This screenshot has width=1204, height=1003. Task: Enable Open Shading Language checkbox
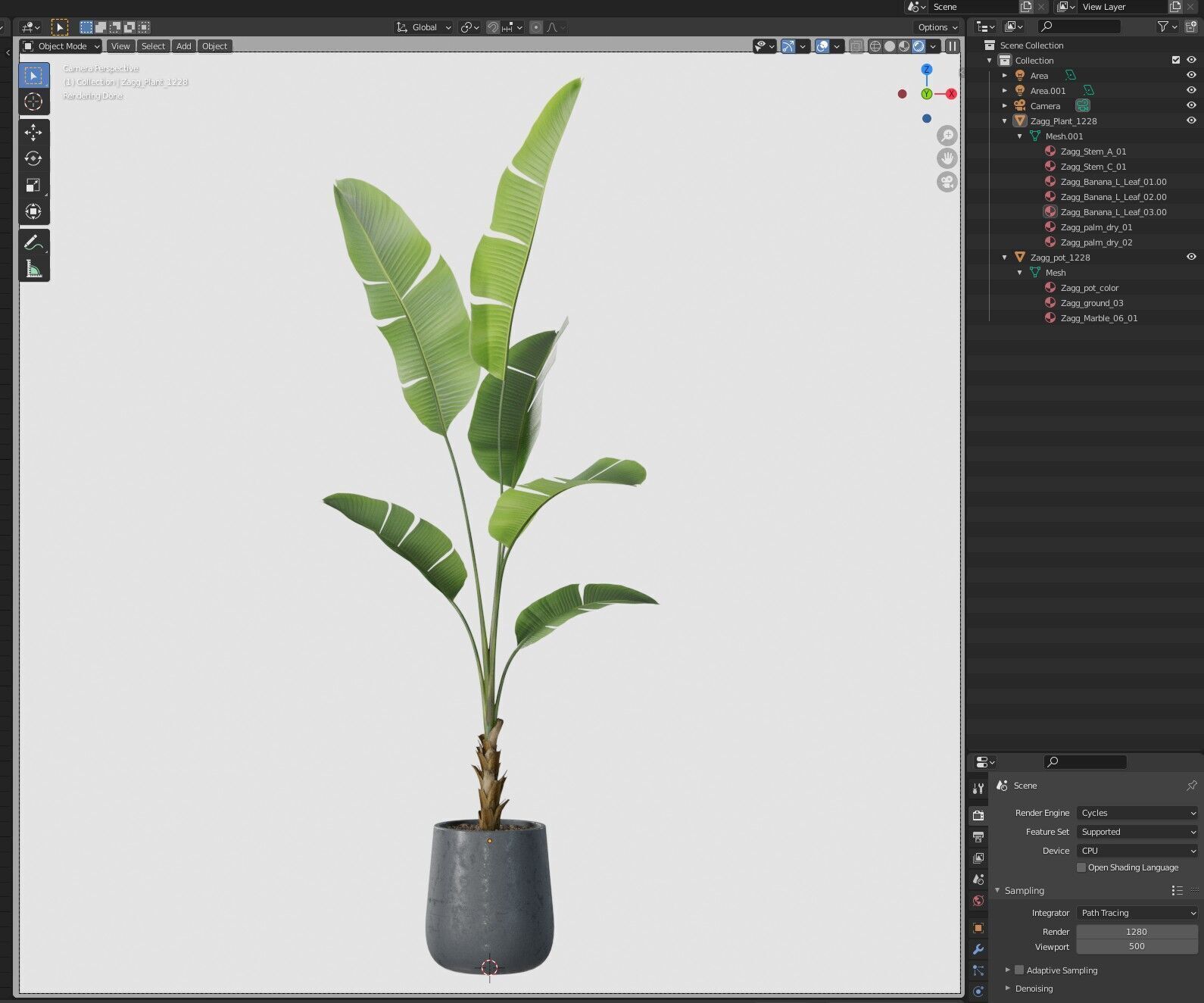[1081, 867]
